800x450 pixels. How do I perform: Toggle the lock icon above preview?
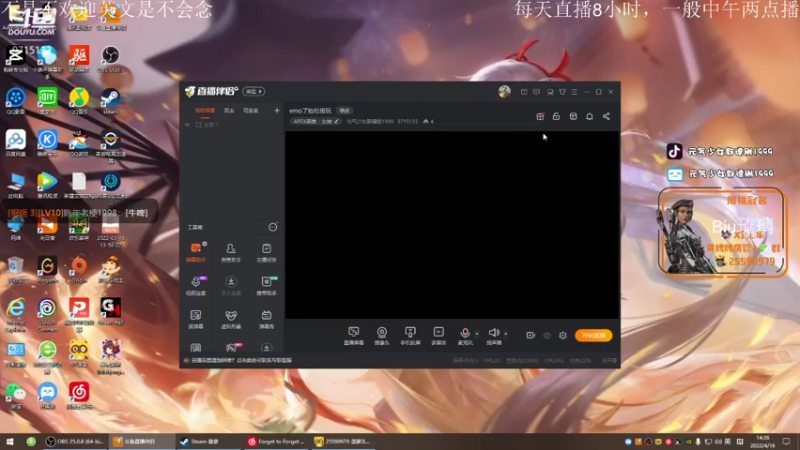tap(556, 116)
